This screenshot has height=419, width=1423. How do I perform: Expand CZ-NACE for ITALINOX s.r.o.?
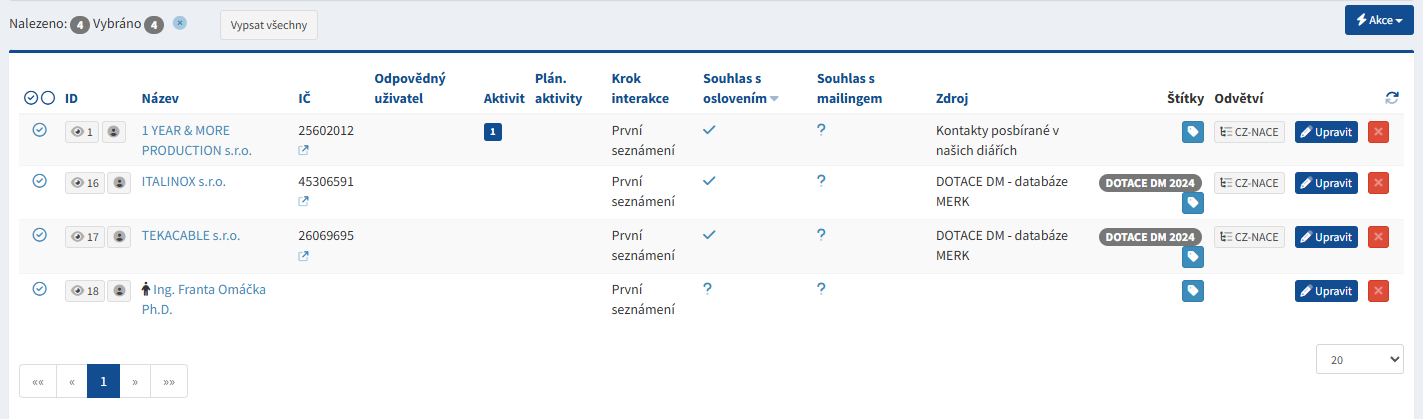[x=1249, y=183]
